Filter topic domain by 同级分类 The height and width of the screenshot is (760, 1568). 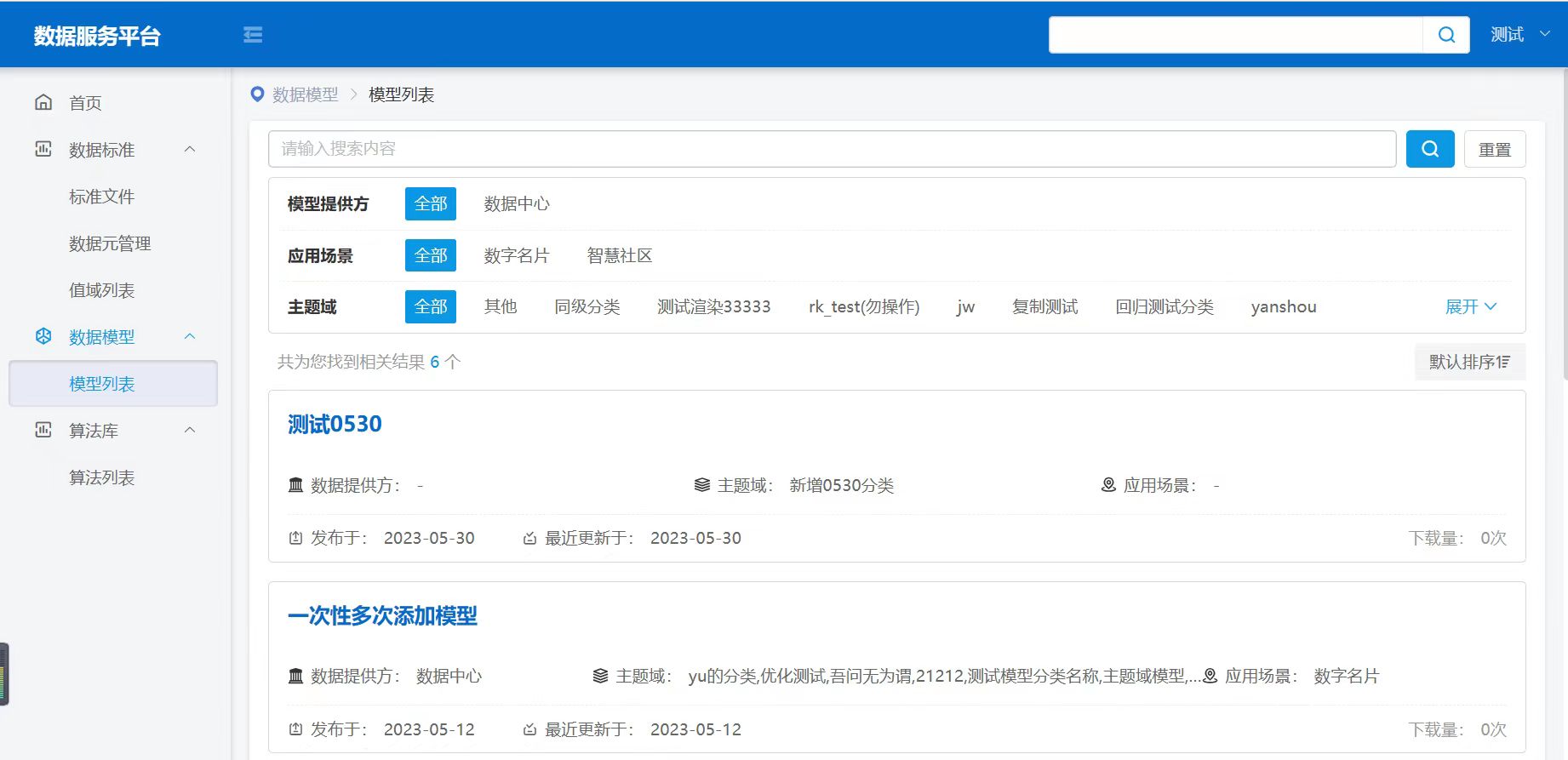[x=587, y=307]
